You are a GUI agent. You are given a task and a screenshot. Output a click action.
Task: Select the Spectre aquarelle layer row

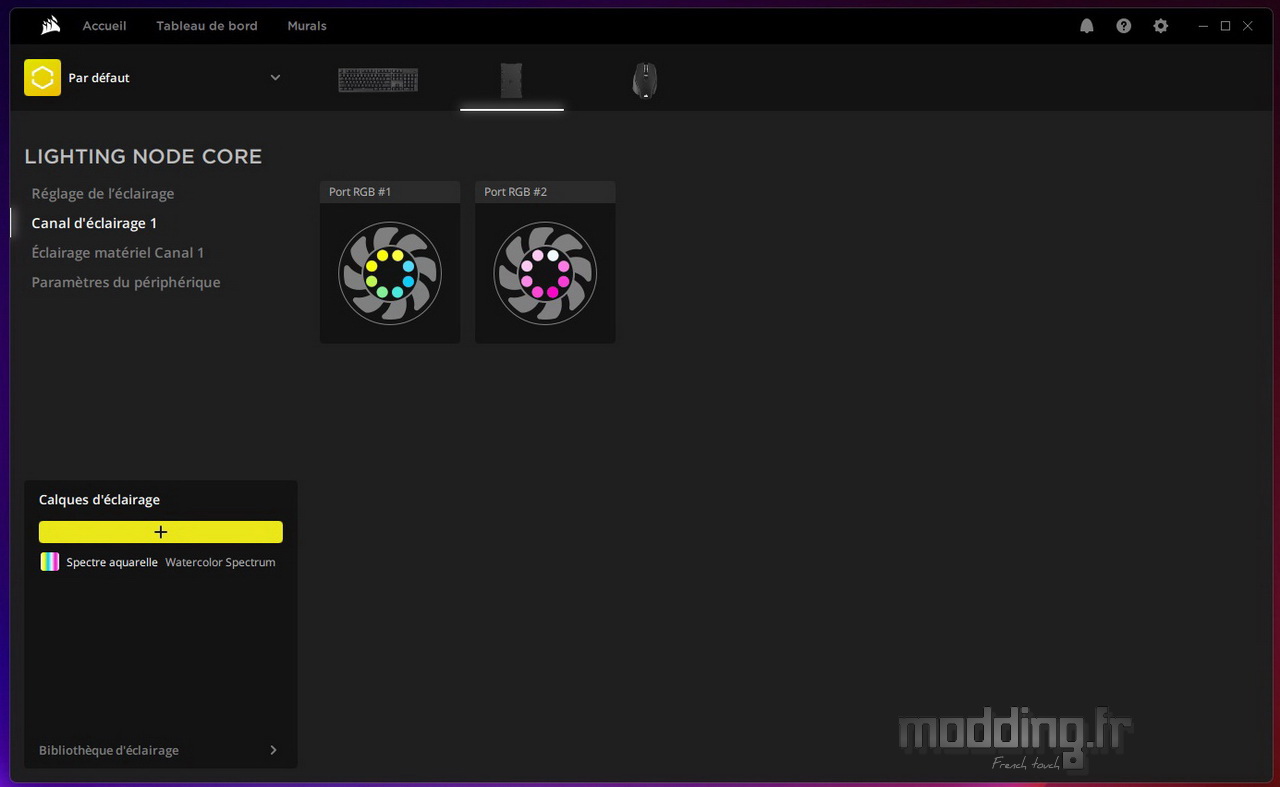point(161,562)
